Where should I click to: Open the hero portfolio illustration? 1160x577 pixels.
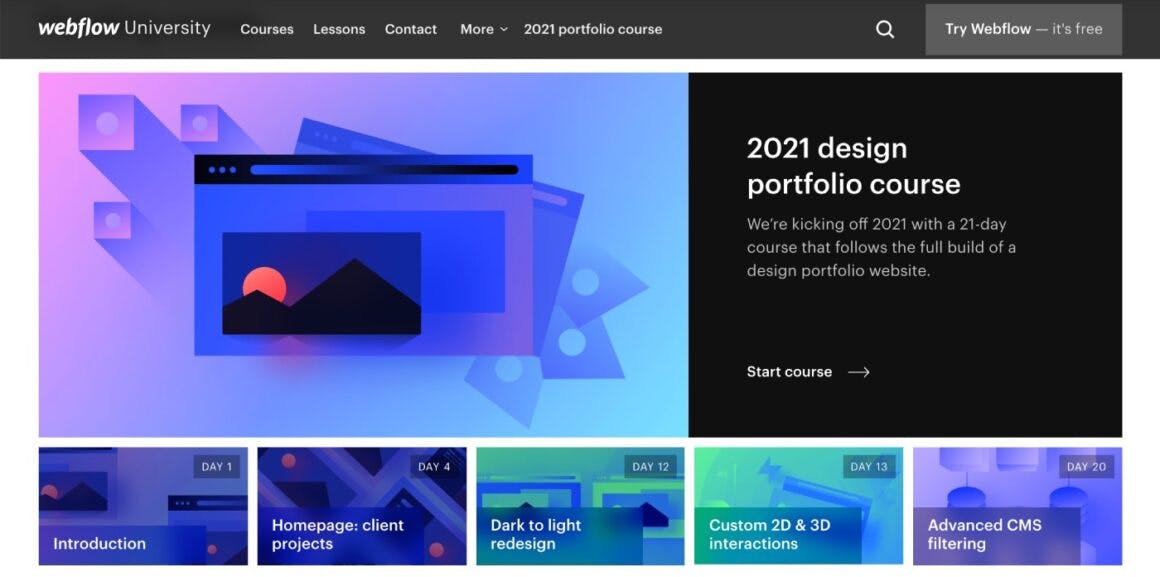click(x=363, y=254)
